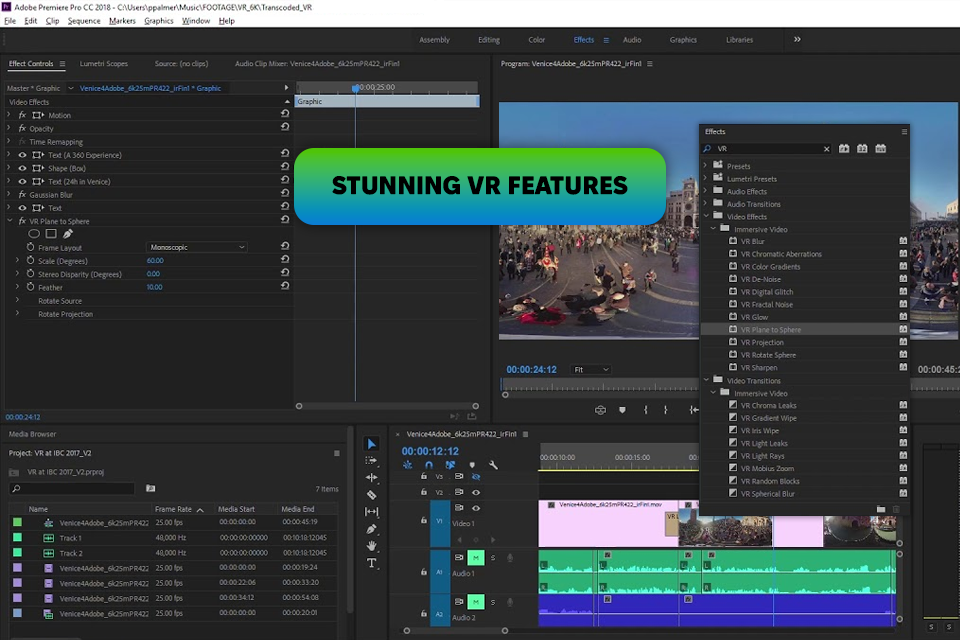
Task: Switch to Audio Clip Mixer tab
Action: tap(317, 64)
